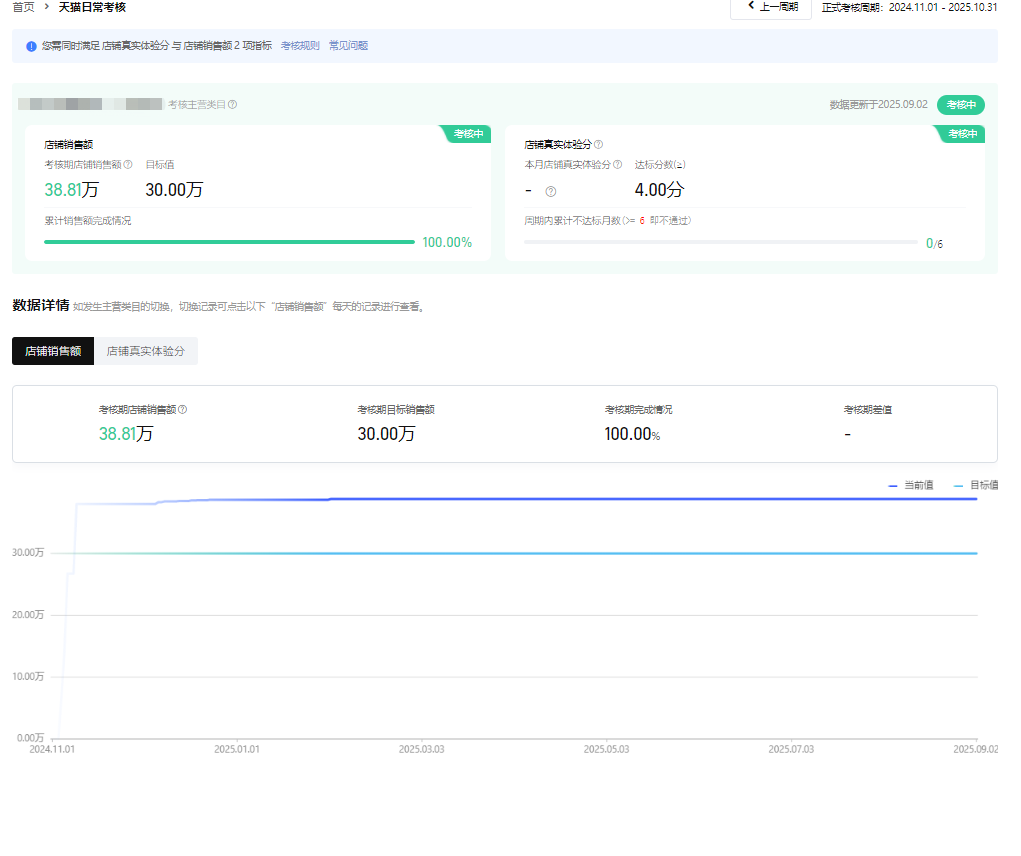Image resolution: width=1021 pixels, height=856 pixels.
Task: Click help icon next to 考核主营类目
Action: (x=233, y=105)
